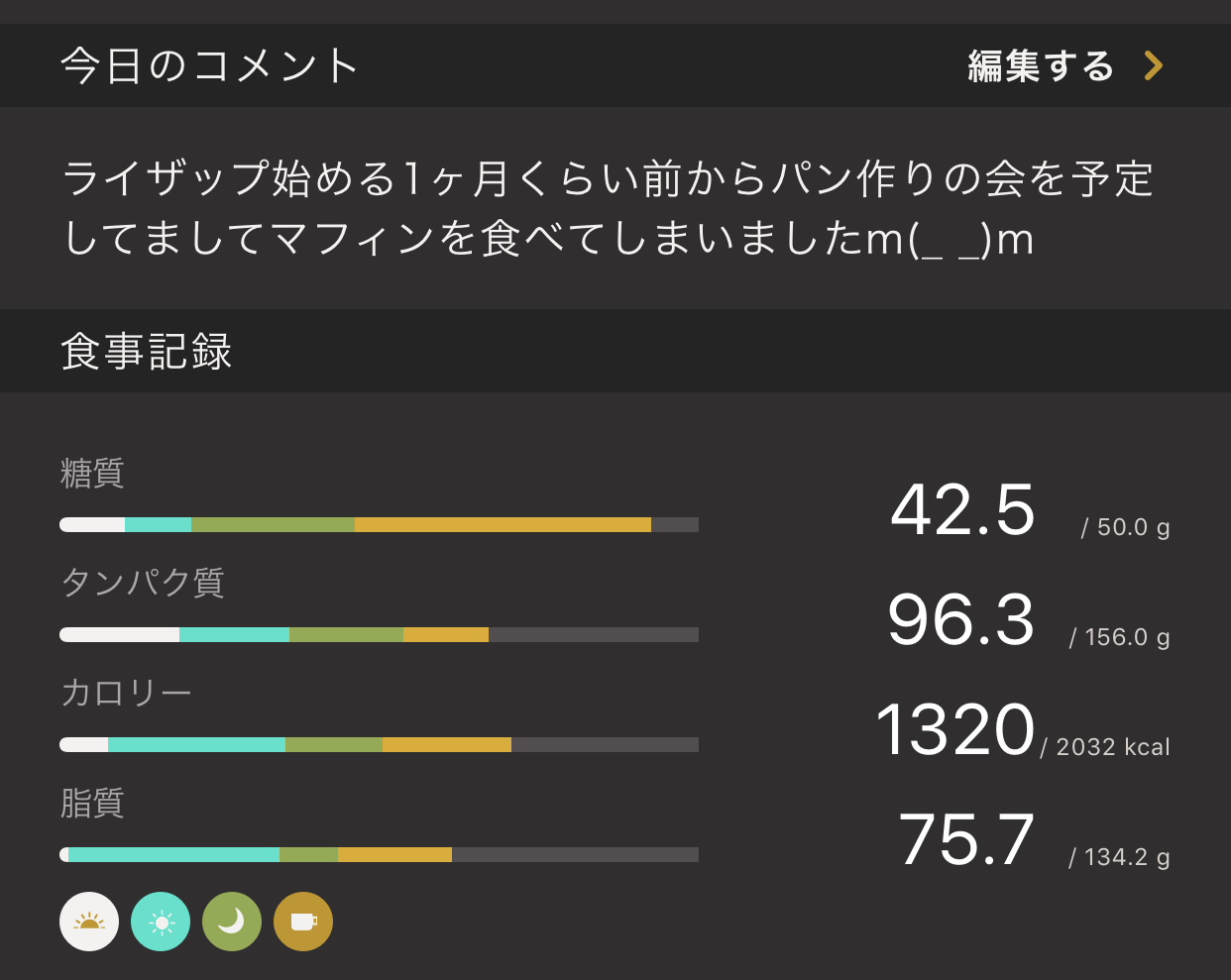The image size is (1231, 980).
Task: Open the 編集する chevron arrow
Action: tap(1153, 65)
